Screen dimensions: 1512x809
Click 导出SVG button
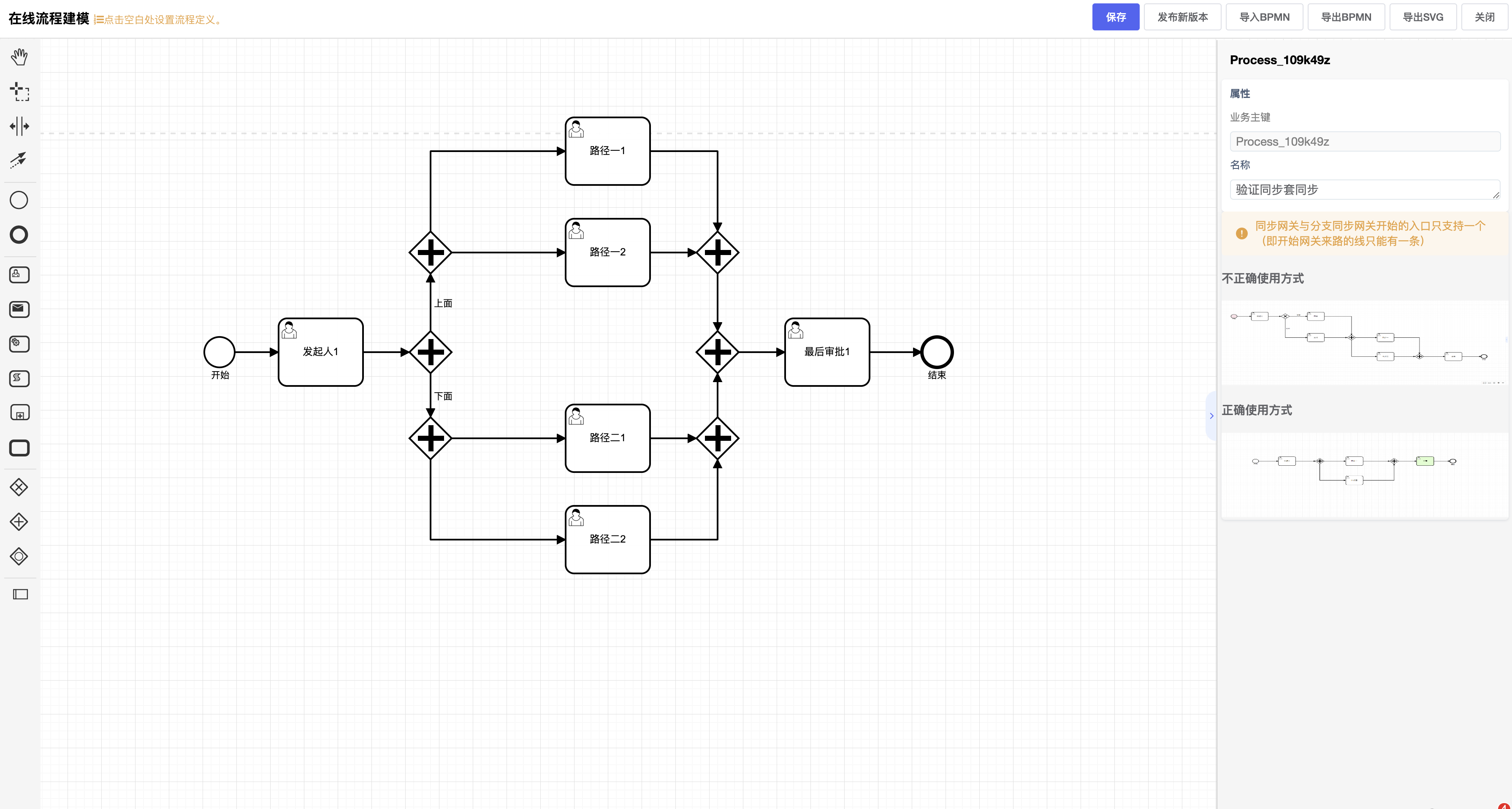[x=1422, y=17]
